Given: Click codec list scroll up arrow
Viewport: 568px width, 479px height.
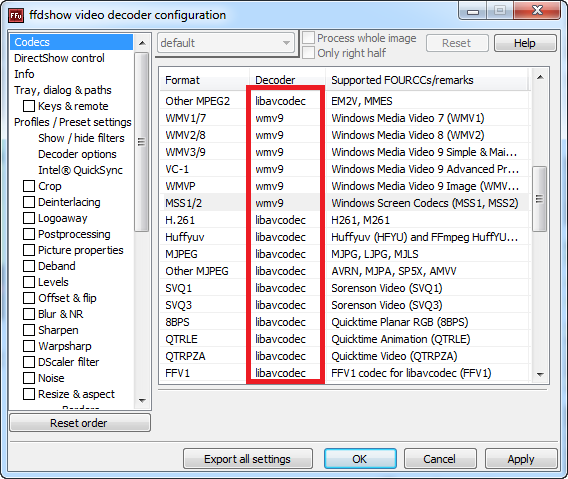Looking at the screenshot, I should click(540, 77).
